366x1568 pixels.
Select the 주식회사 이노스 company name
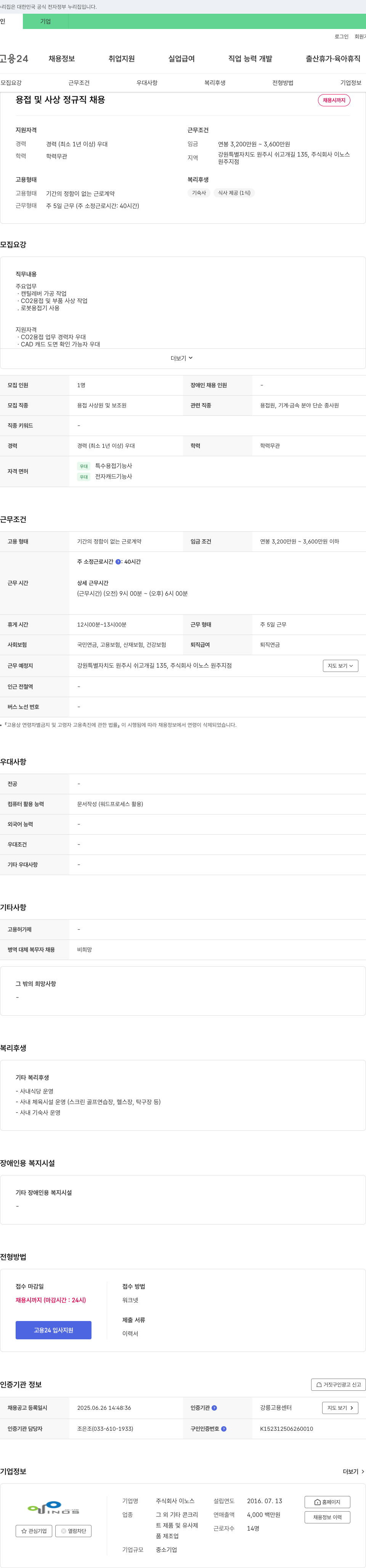click(x=175, y=1501)
